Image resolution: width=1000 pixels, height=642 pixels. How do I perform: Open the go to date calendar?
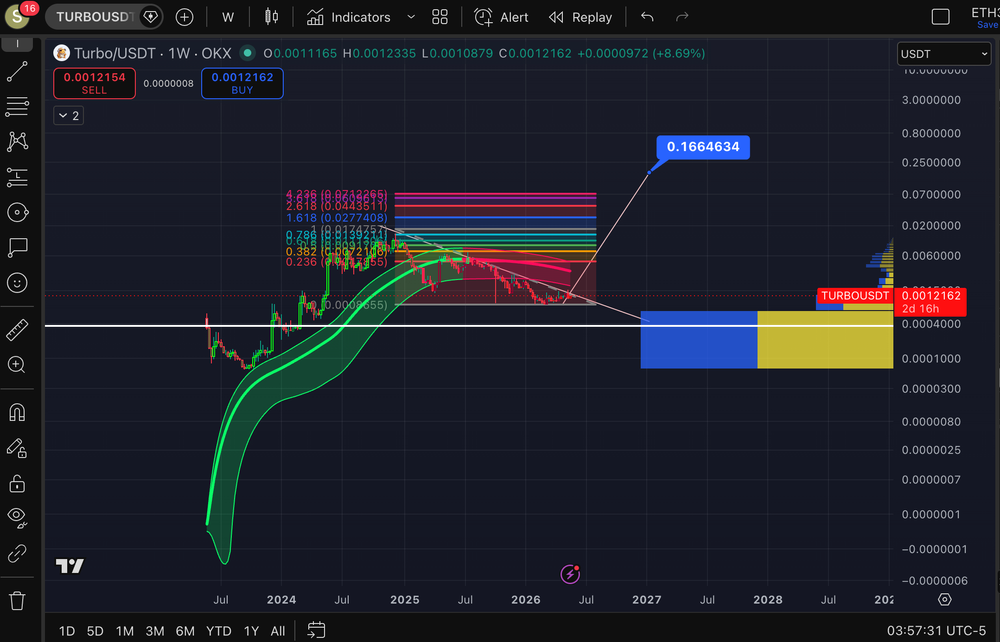tap(316, 631)
